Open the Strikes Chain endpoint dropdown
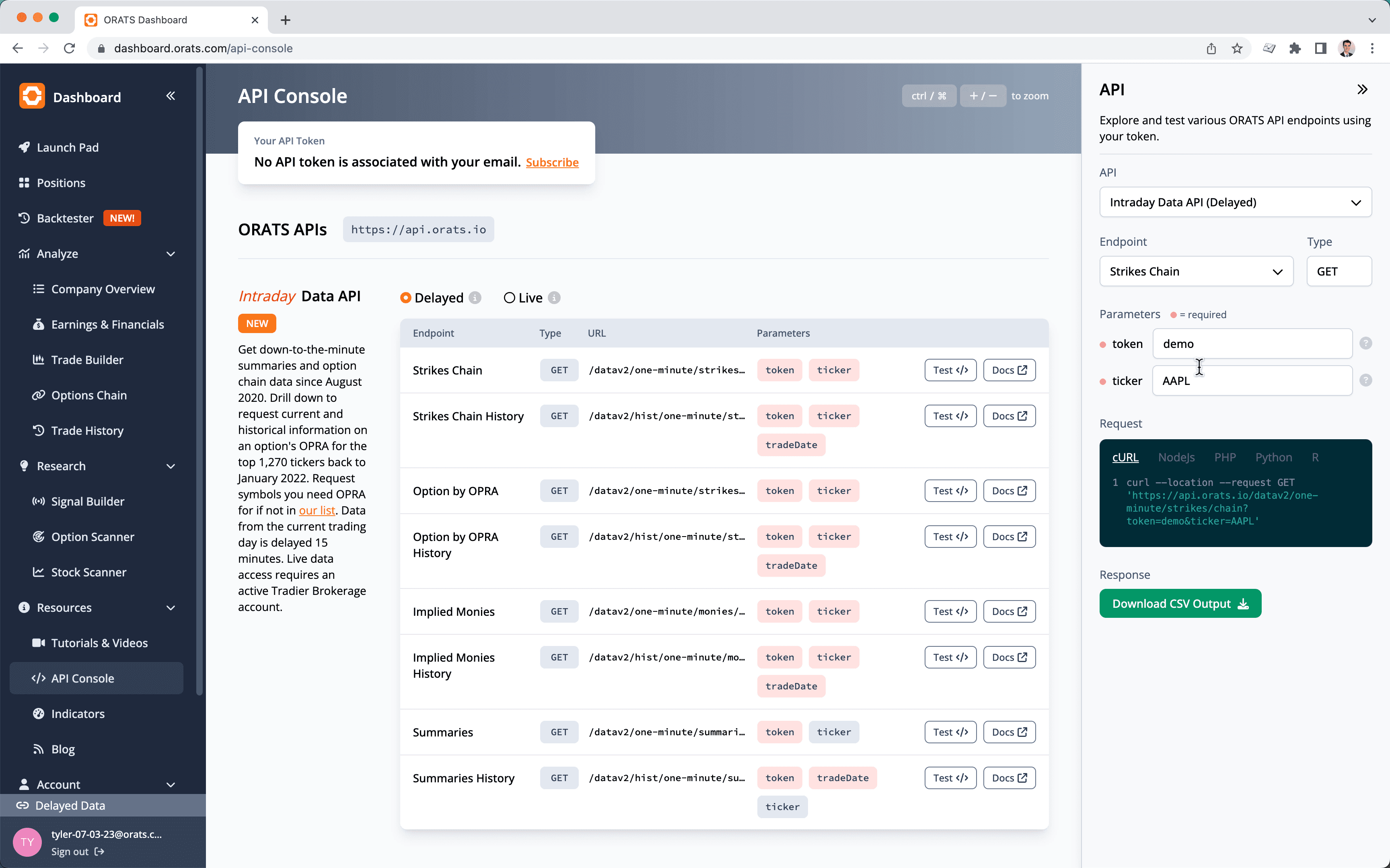This screenshot has width=1390, height=868. click(x=1196, y=271)
